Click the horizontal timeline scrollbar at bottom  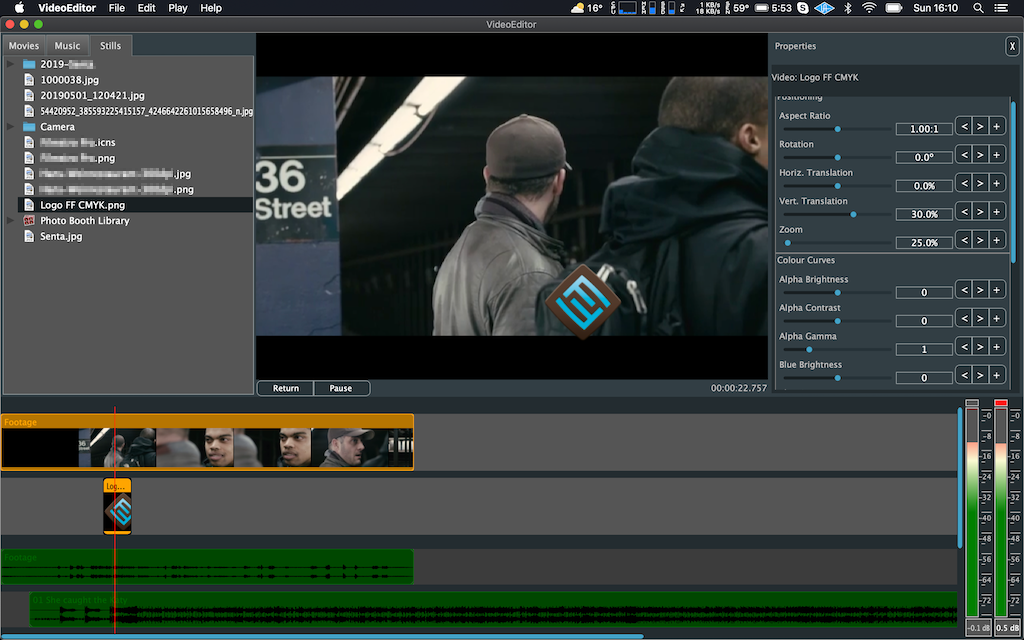[x=321, y=636]
